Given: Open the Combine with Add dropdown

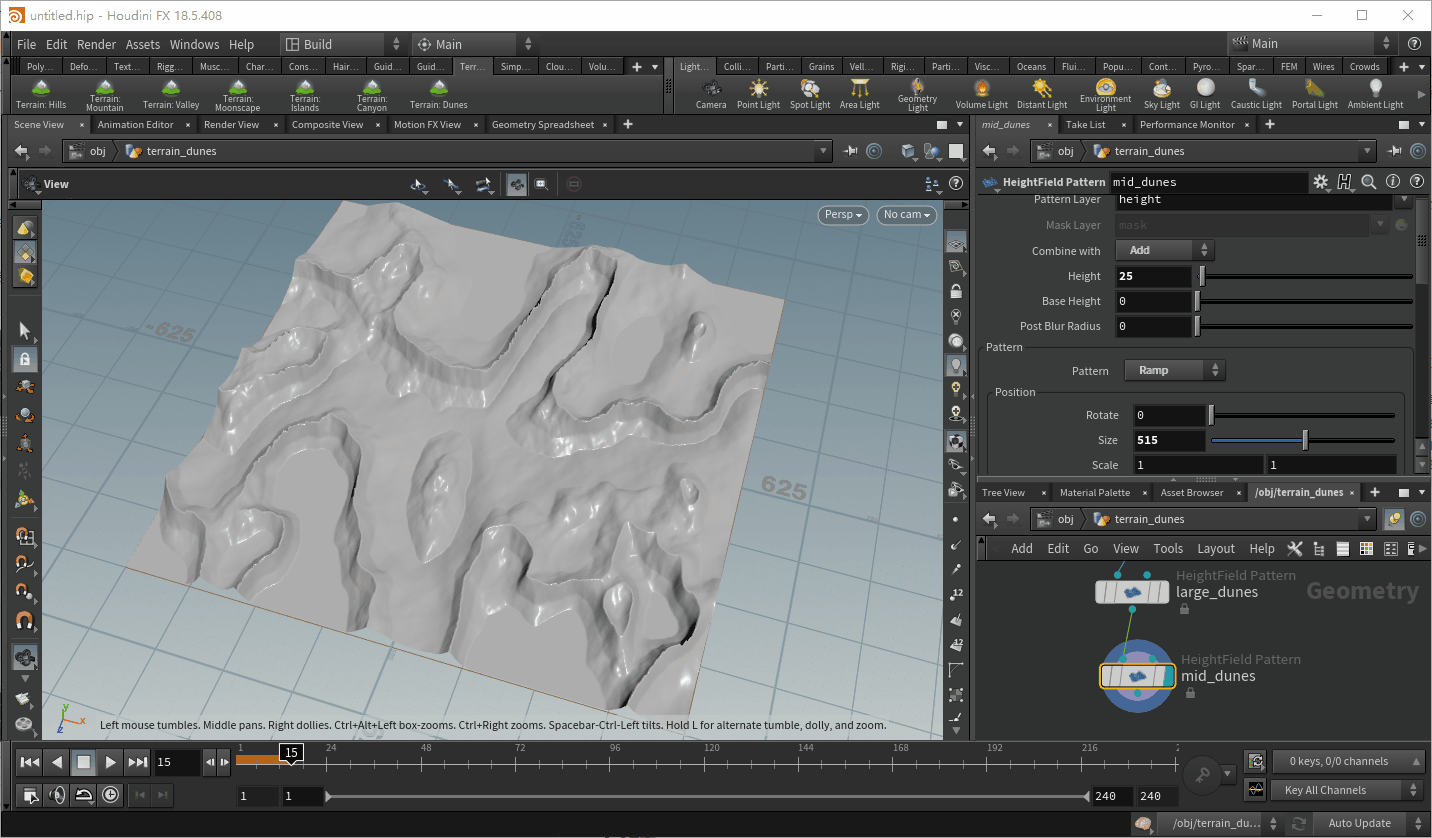Looking at the screenshot, I should coord(1165,250).
